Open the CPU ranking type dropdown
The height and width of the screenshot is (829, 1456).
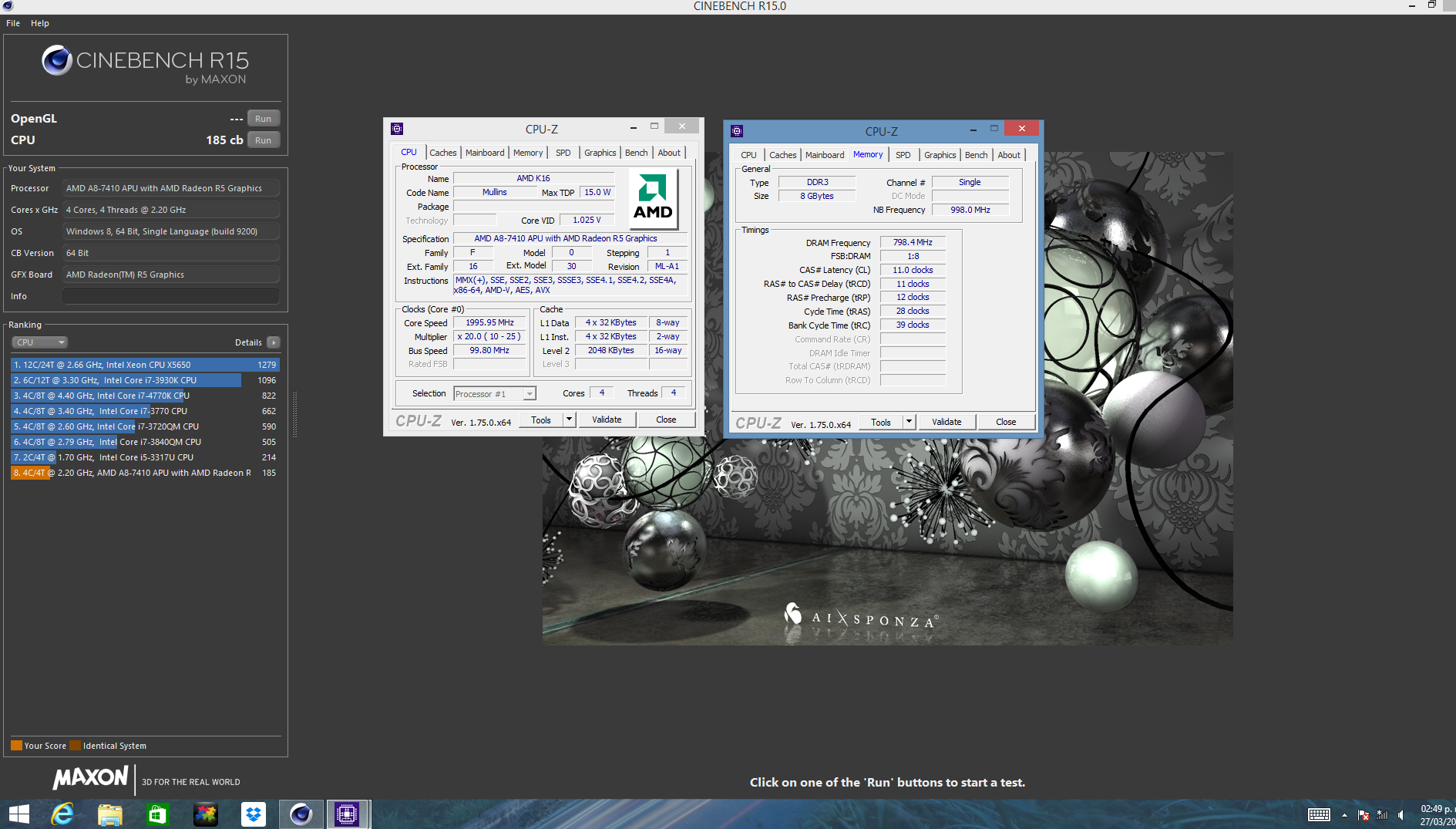pyautogui.click(x=40, y=342)
